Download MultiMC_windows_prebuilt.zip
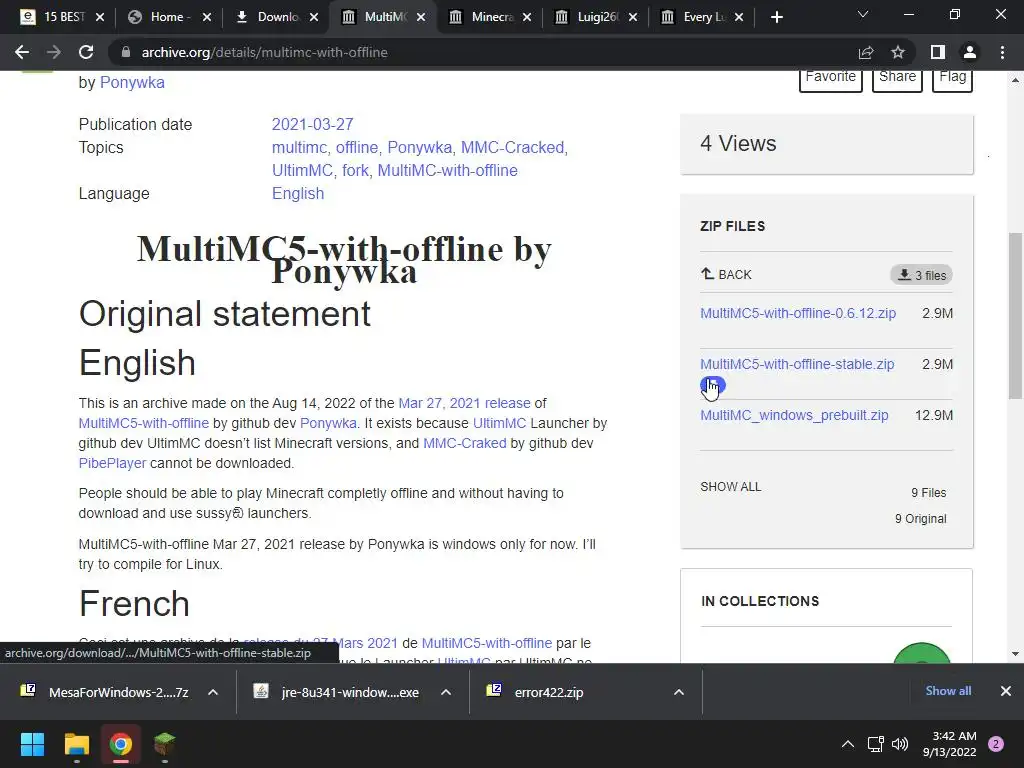Viewport: 1024px width, 768px height. click(x=794, y=415)
